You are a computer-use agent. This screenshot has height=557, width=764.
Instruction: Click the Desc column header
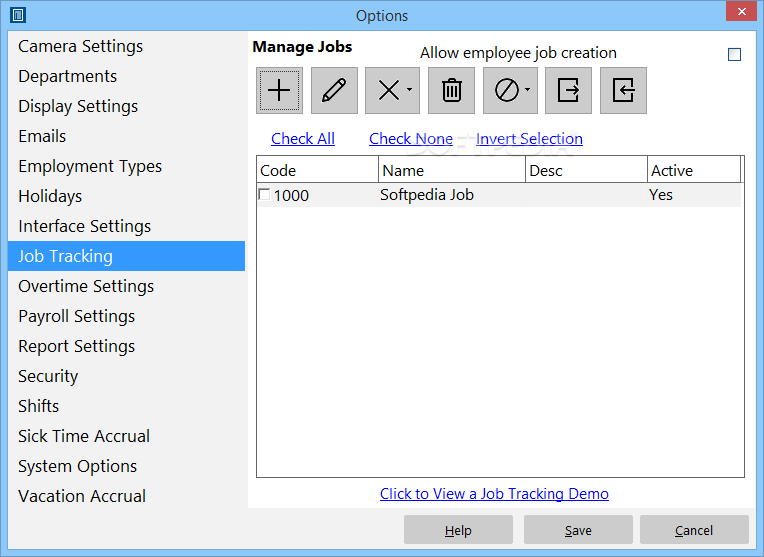586,170
